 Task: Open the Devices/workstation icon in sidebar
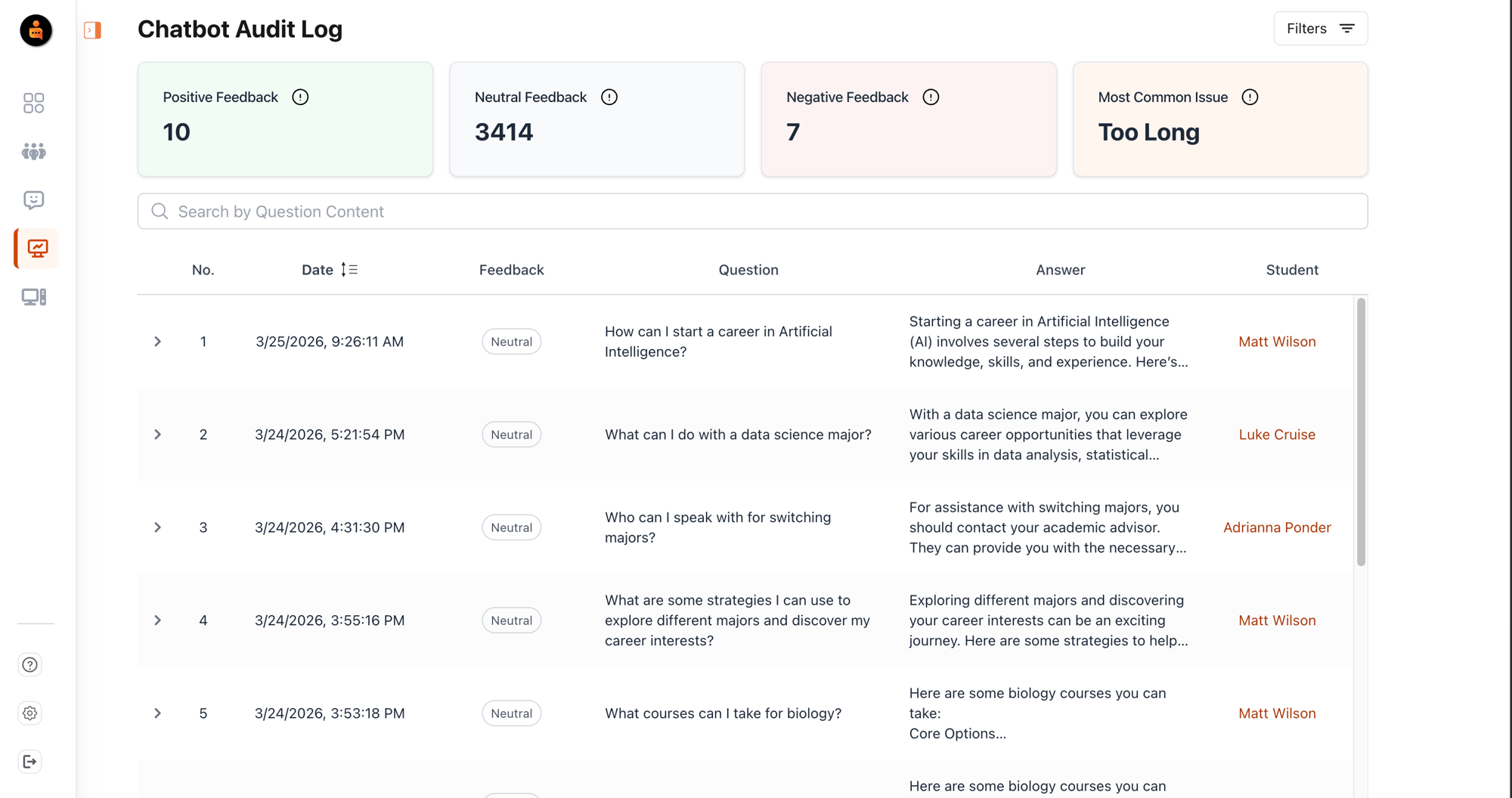coord(33,296)
